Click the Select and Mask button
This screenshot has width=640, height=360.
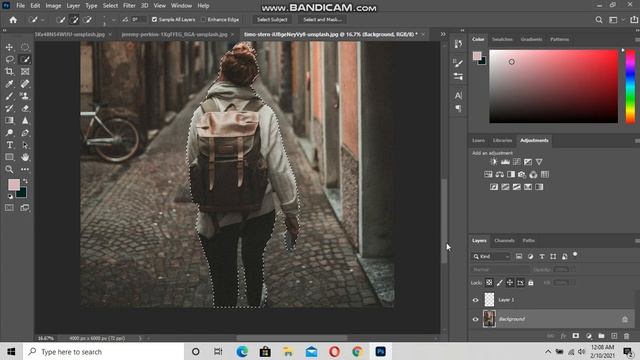pyautogui.click(x=322, y=20)
